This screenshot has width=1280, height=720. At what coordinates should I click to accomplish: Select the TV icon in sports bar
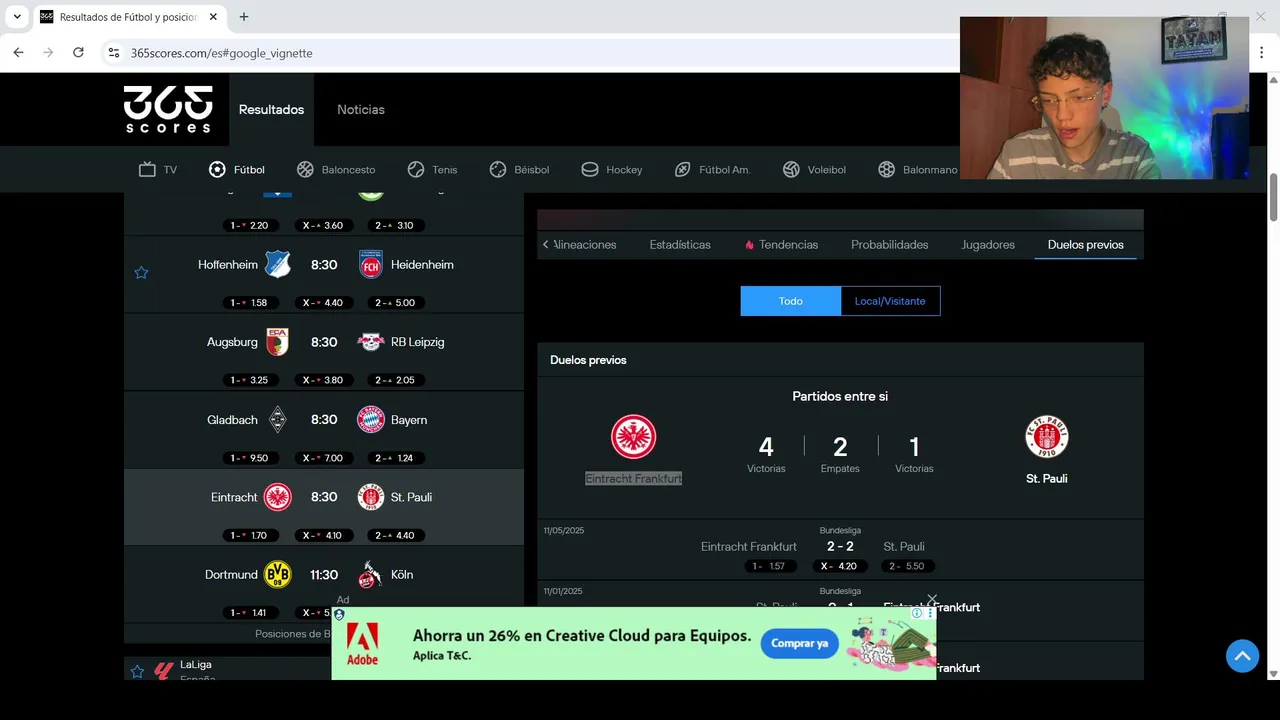(x=147, y=169)
